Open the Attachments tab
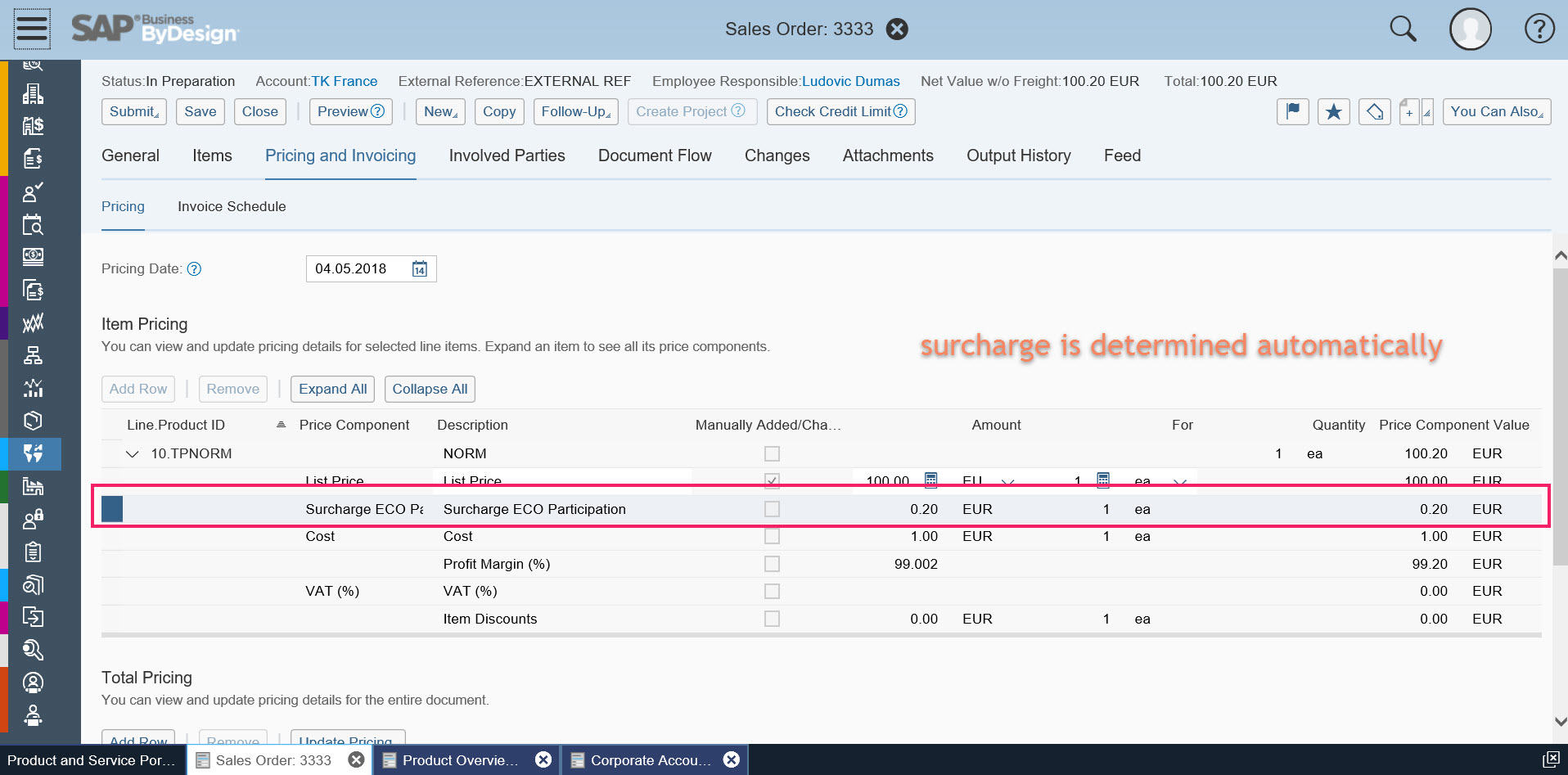The image size is (1568, 775). pyautogui.click(x=888, y=155)
